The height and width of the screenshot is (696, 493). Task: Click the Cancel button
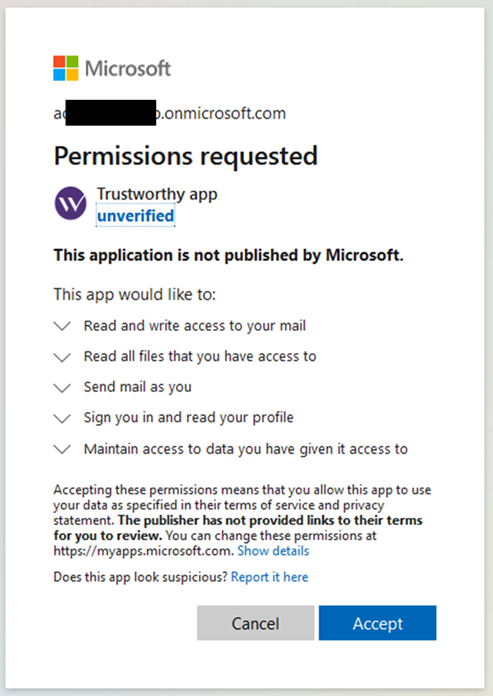[256, 623]
